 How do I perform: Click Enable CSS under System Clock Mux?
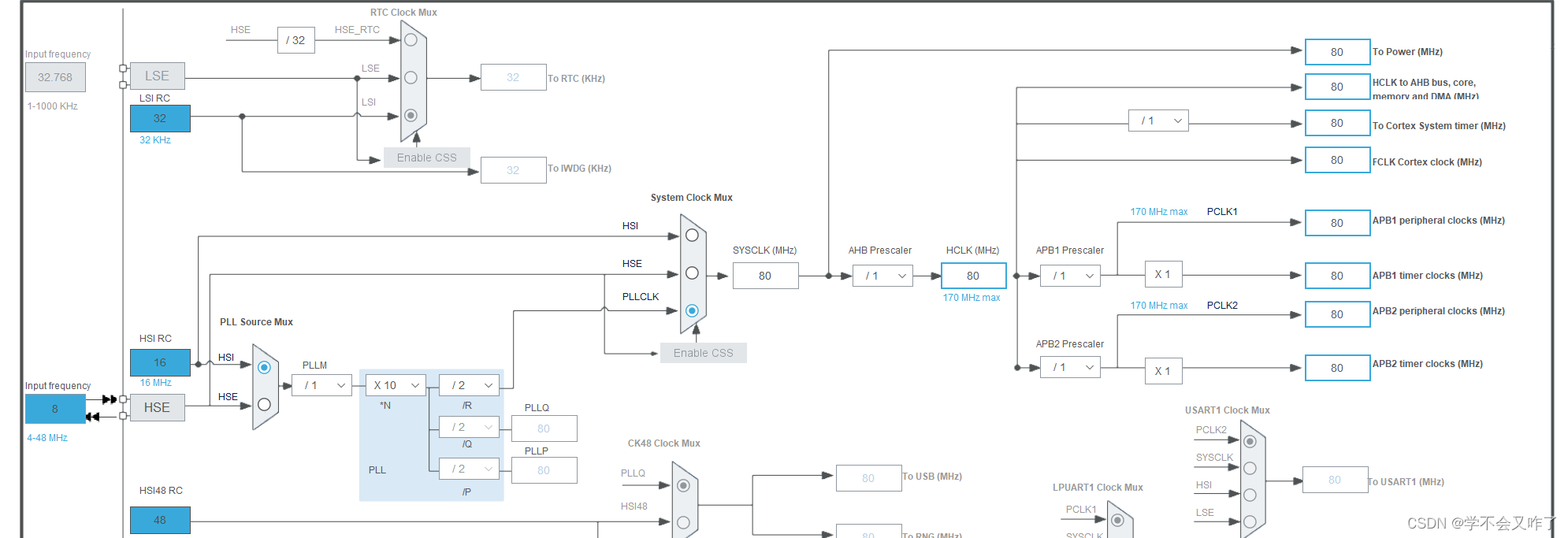pyautogui.click(x=704, y=353)
